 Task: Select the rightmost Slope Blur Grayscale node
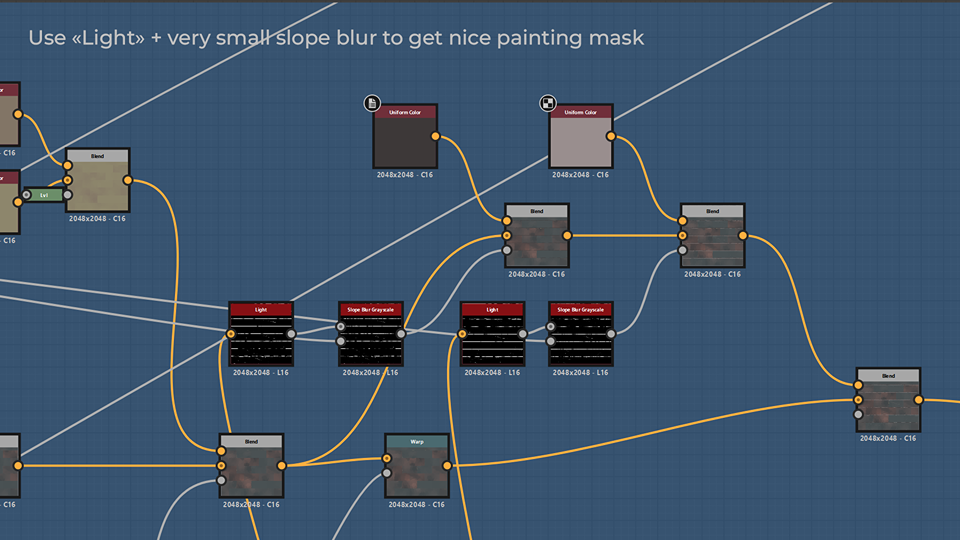tap(580, 334)
